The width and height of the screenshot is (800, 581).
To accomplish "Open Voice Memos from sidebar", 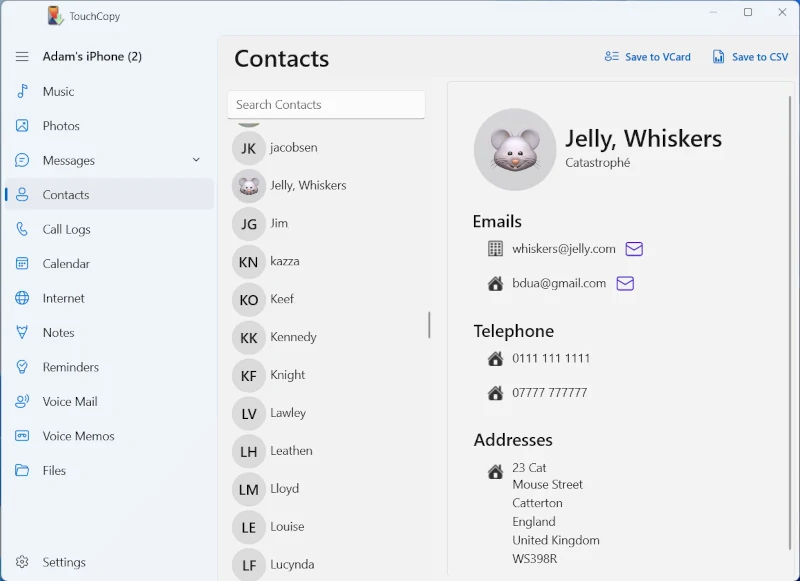I will click(78, 436).
